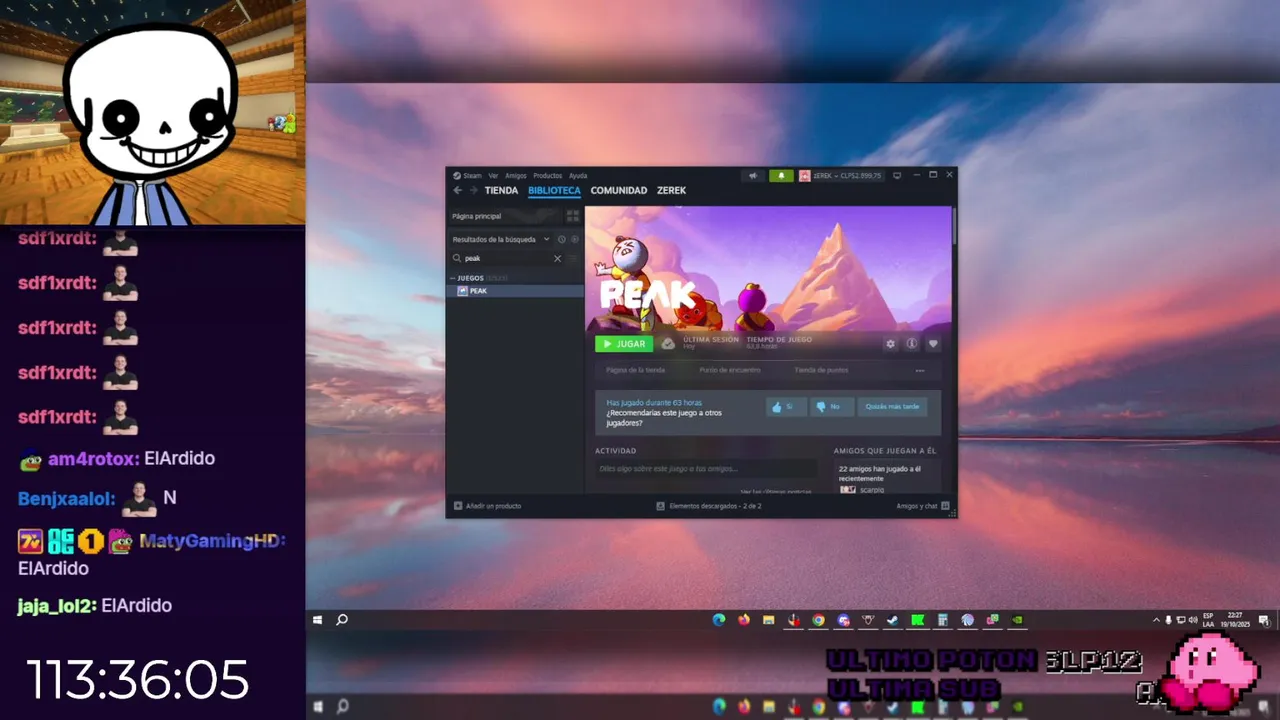
Task: Clear the peak search text
Action: pos(558,258)
